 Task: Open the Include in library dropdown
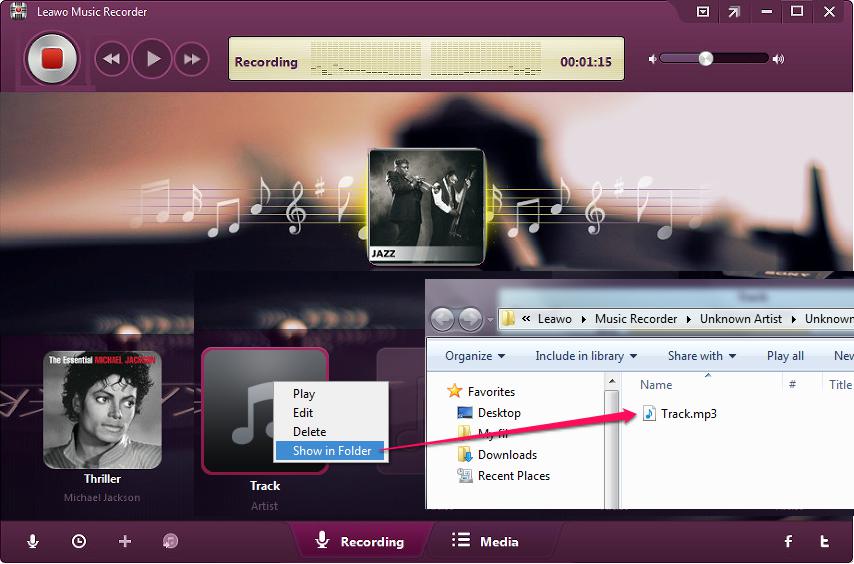(586, 356)
